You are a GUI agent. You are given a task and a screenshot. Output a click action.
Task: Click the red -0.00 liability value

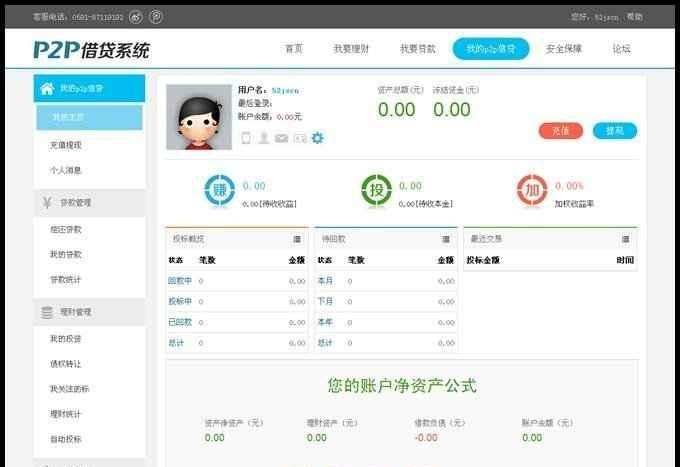[x=426, y=438]
